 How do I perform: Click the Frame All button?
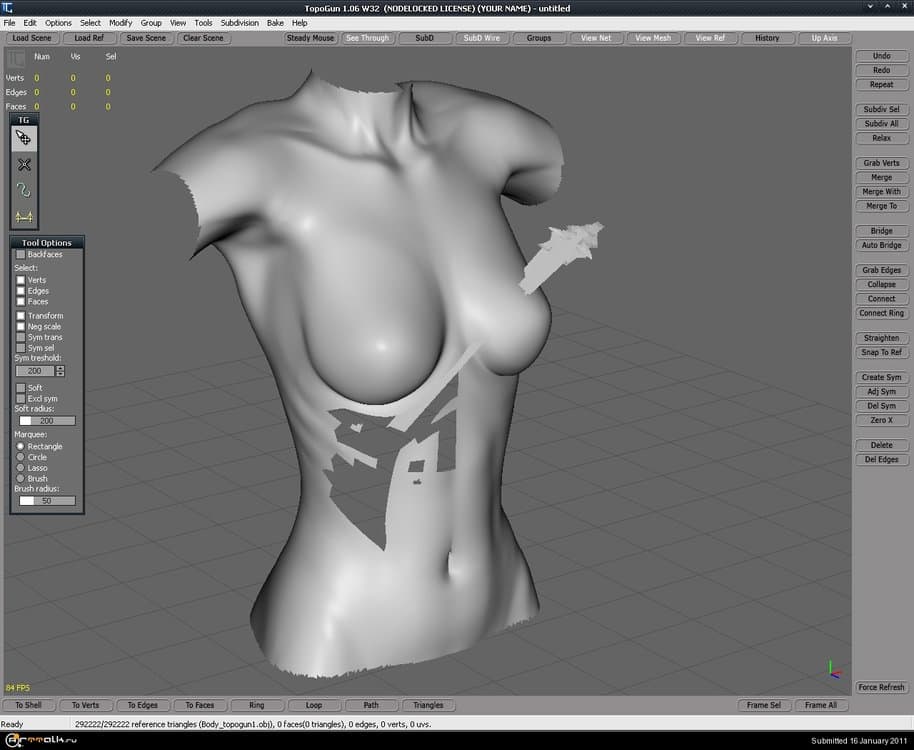point(821,705)
